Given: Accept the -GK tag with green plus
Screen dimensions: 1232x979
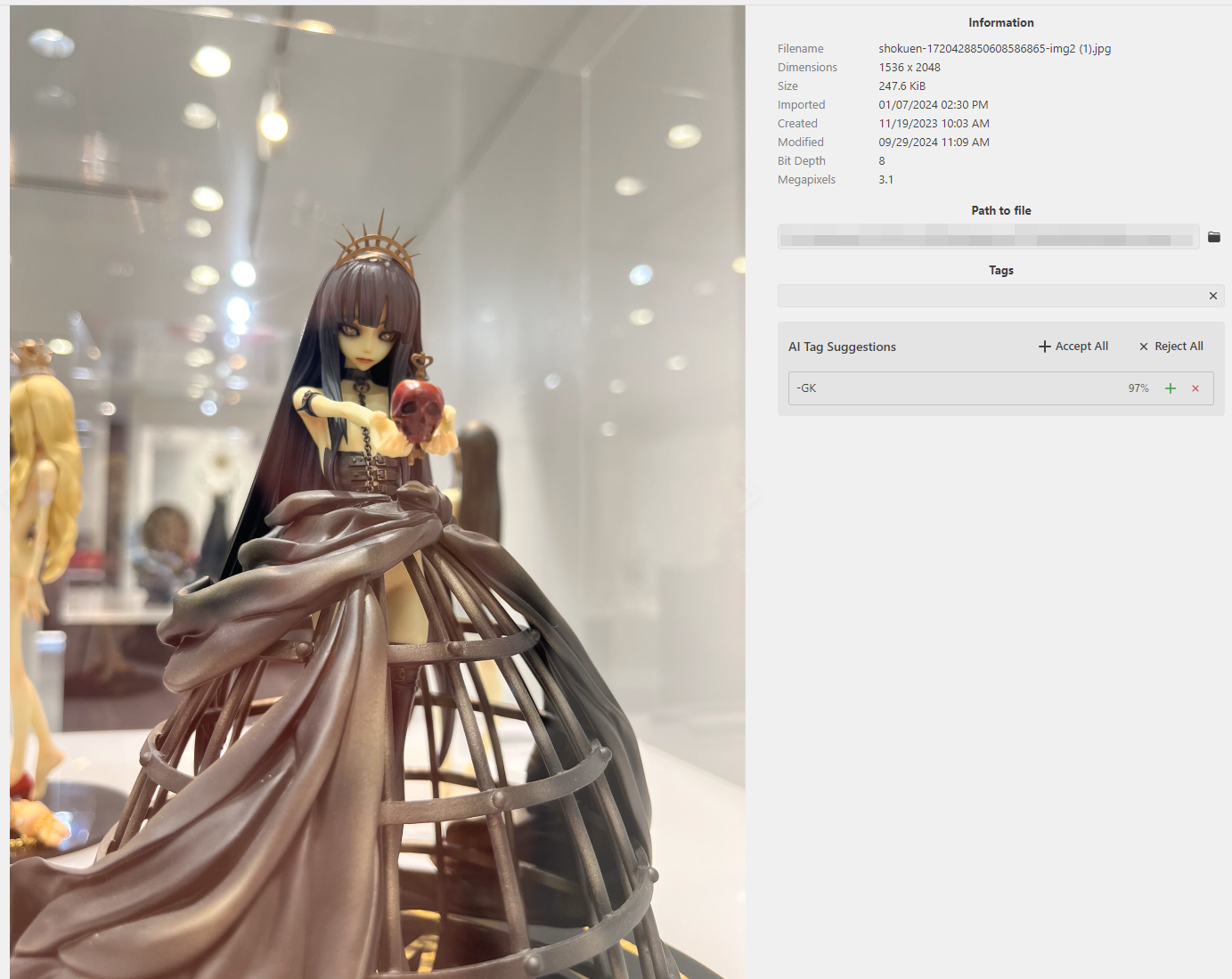Looking at the screenshot, I should point(1171,388).
